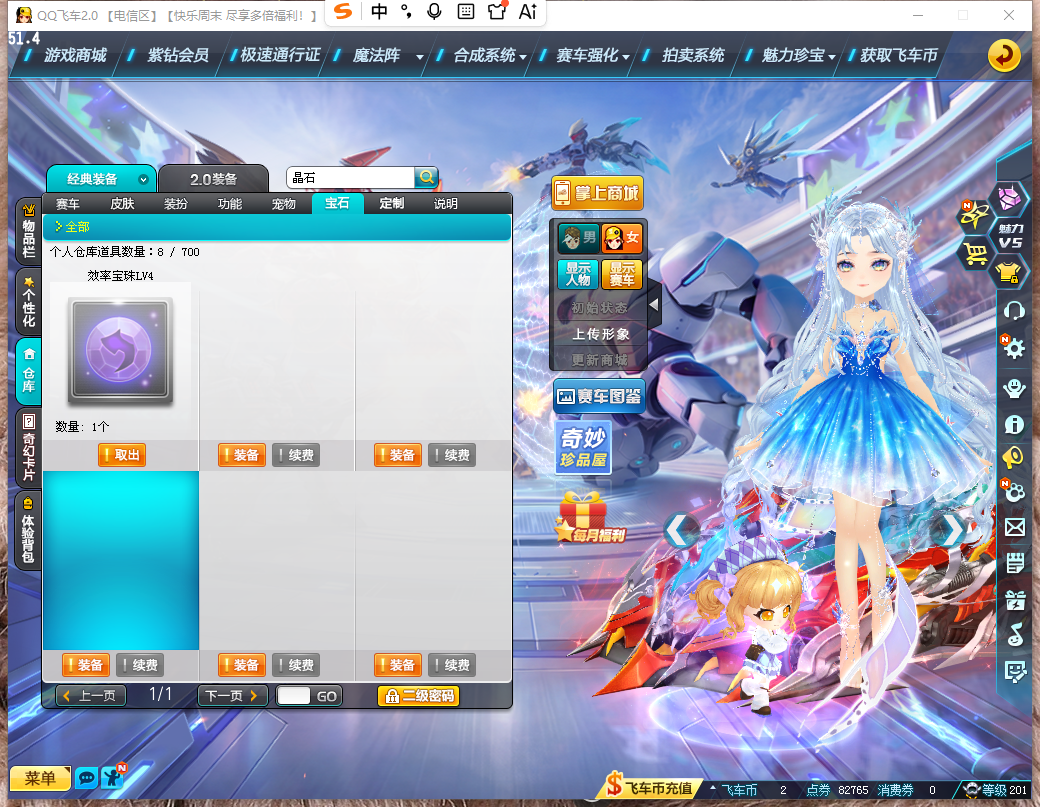Open 拍卖系统 menu item

[692, 55]
